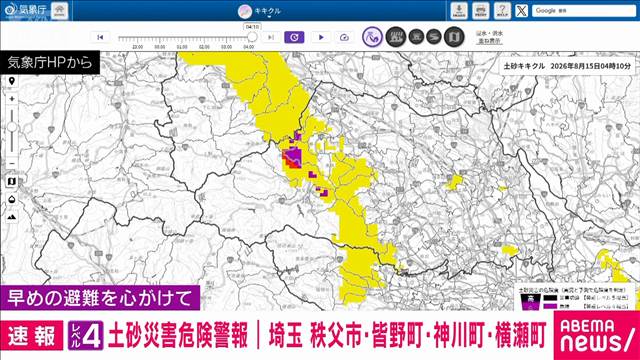Image resolution: width=640 pixels, height=360 pixels.
Task: Step forward one time frame
Action: click(271, 37)
